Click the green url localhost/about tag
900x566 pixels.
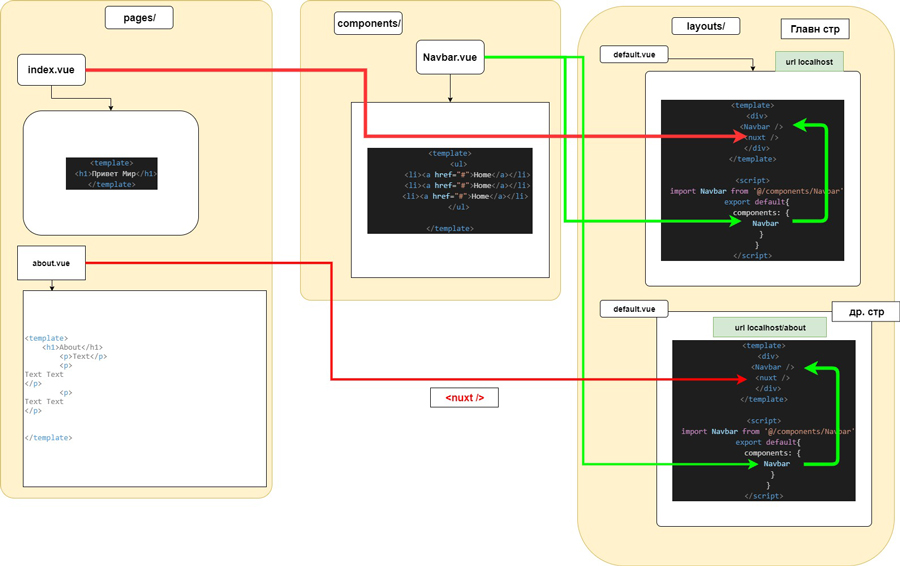[x=770, y=328]
